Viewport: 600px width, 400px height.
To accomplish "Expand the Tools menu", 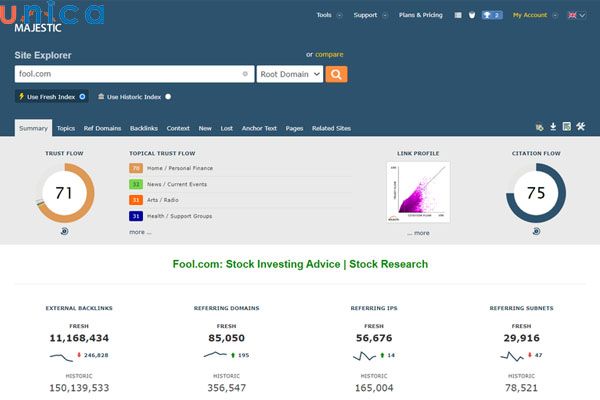I will click(327, 16).
